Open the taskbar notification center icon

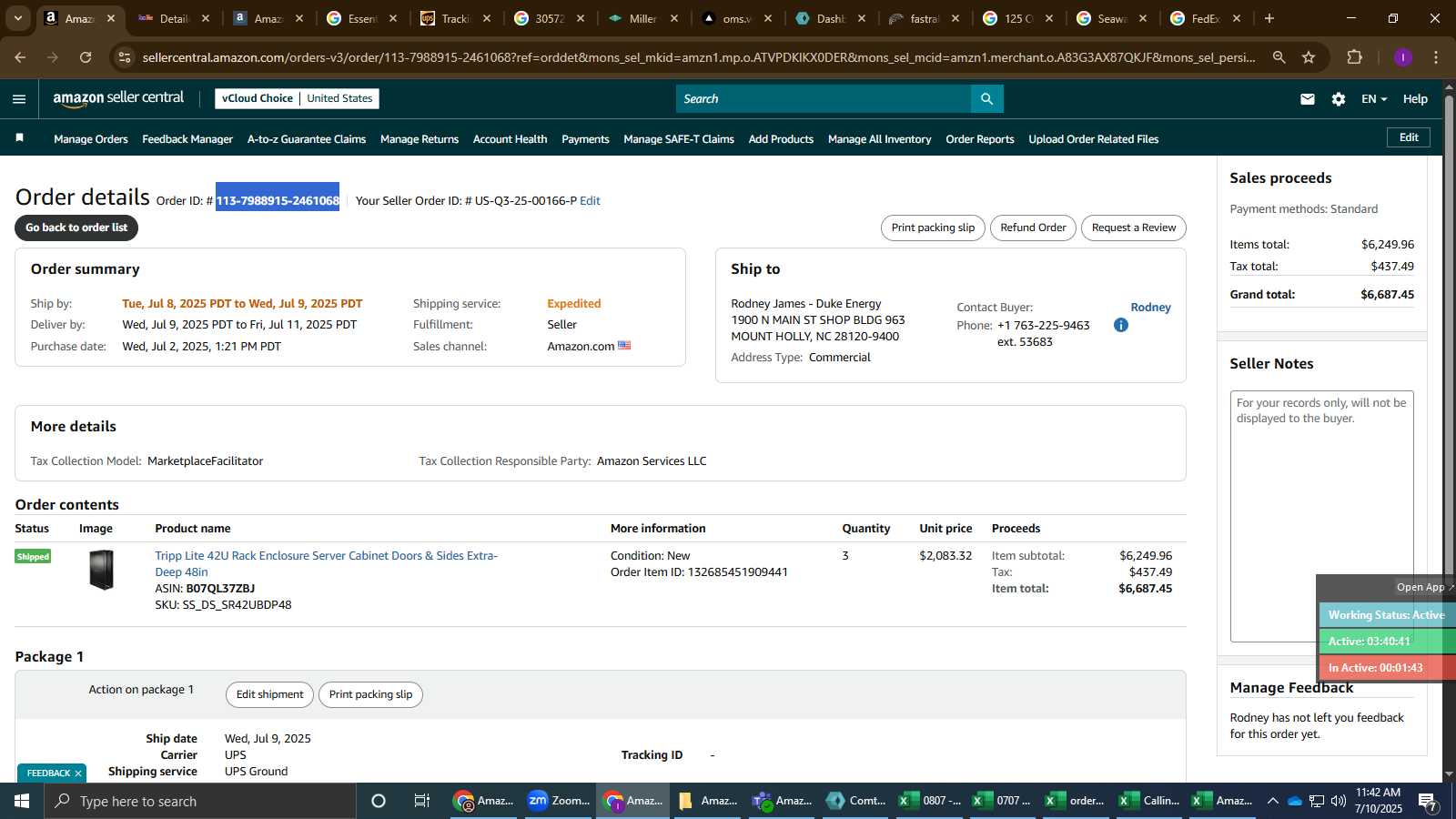pos(1428,802)
